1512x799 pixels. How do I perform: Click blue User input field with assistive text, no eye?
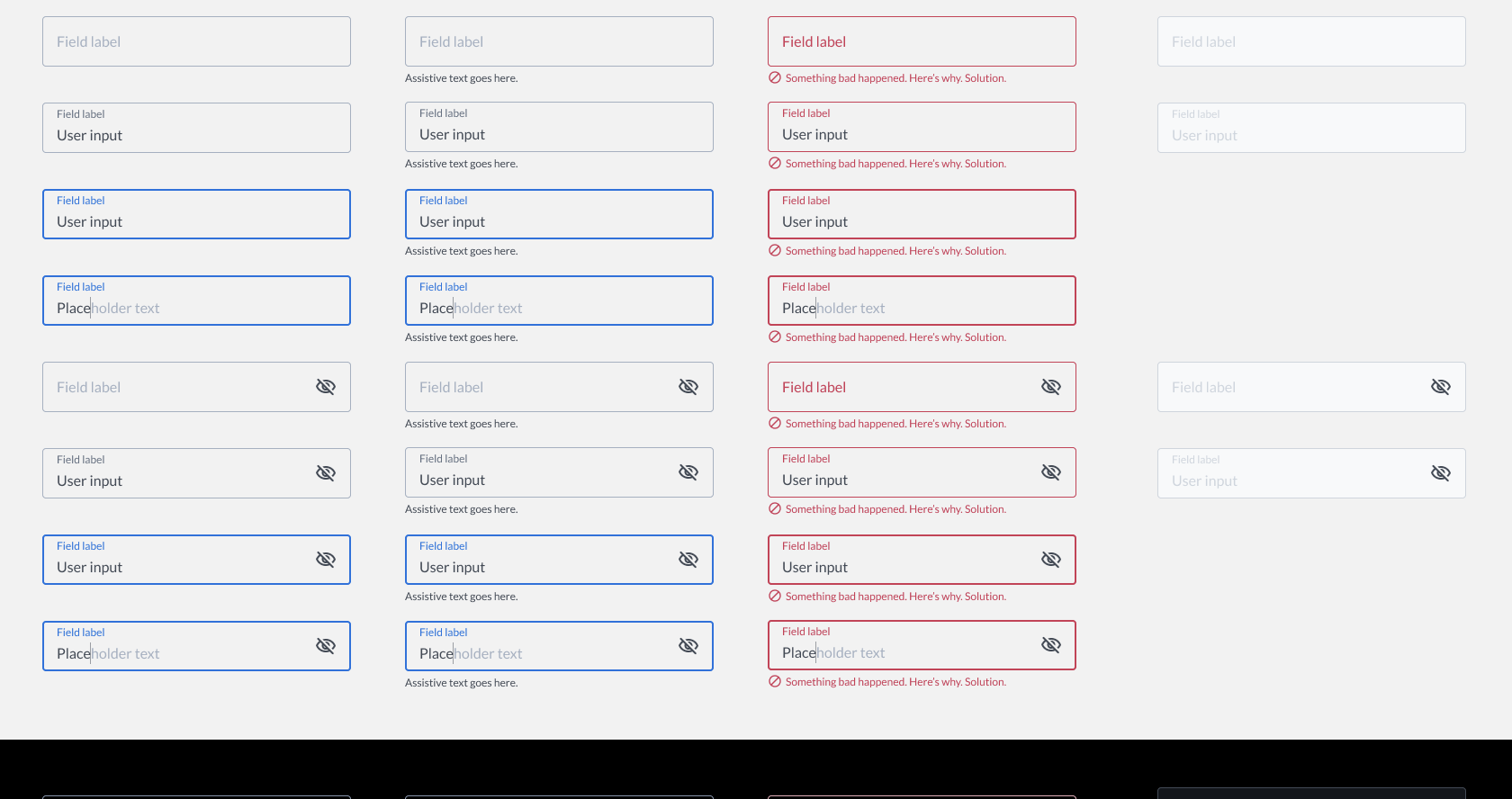(559, 214)
